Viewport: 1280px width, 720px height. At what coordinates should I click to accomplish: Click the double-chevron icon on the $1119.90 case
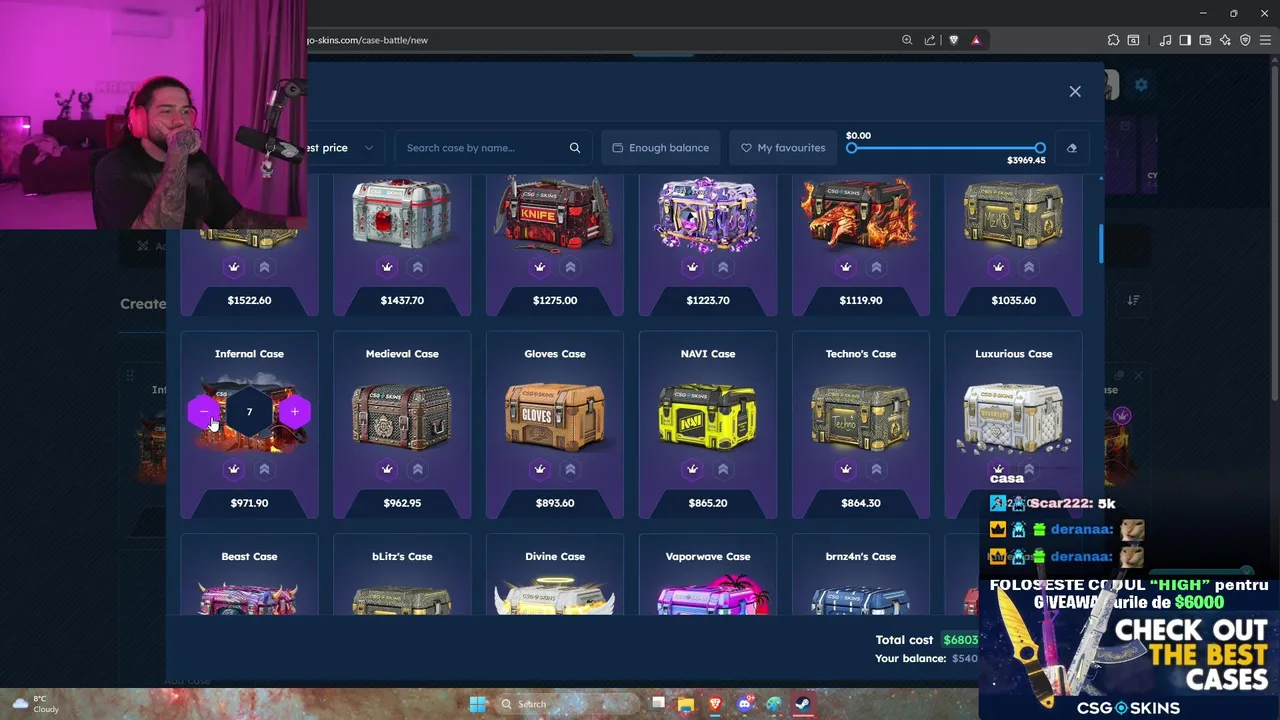[876, 267]
